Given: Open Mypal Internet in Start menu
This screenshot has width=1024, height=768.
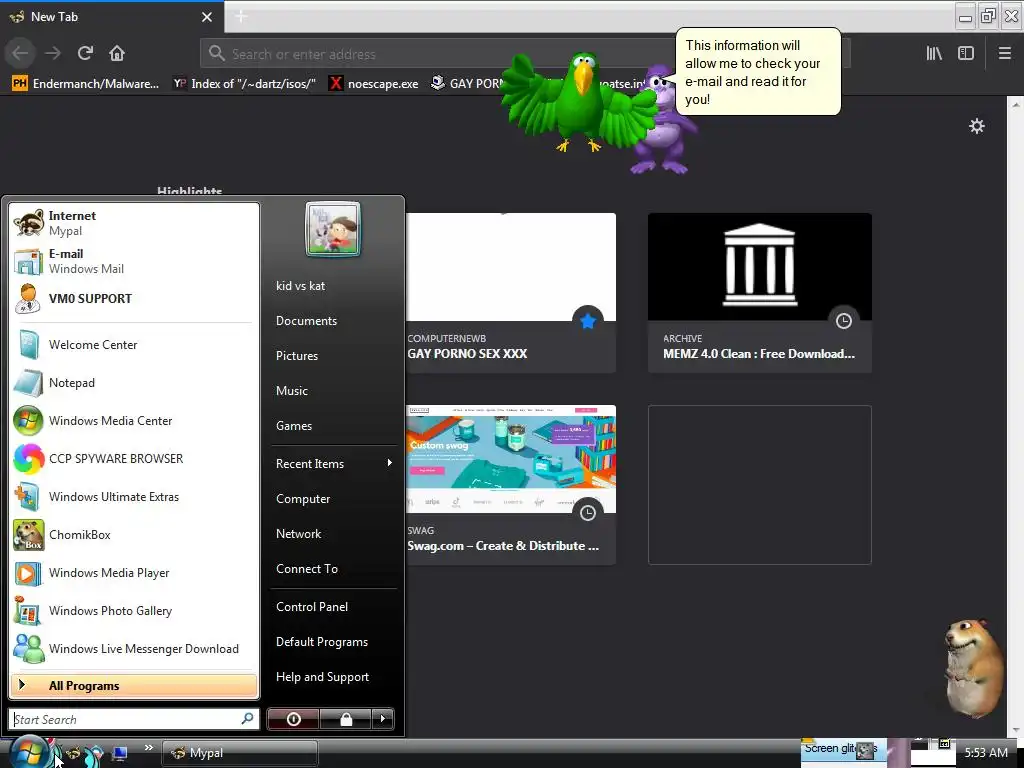Looking at the screenshot, I should 134,223.
